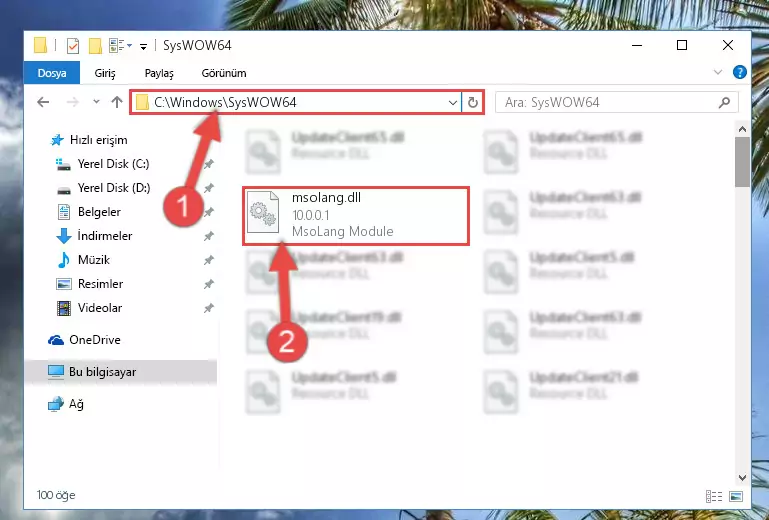Open Müzik folder in sidebar
769x520 pixels.
[x=93, y=260]
